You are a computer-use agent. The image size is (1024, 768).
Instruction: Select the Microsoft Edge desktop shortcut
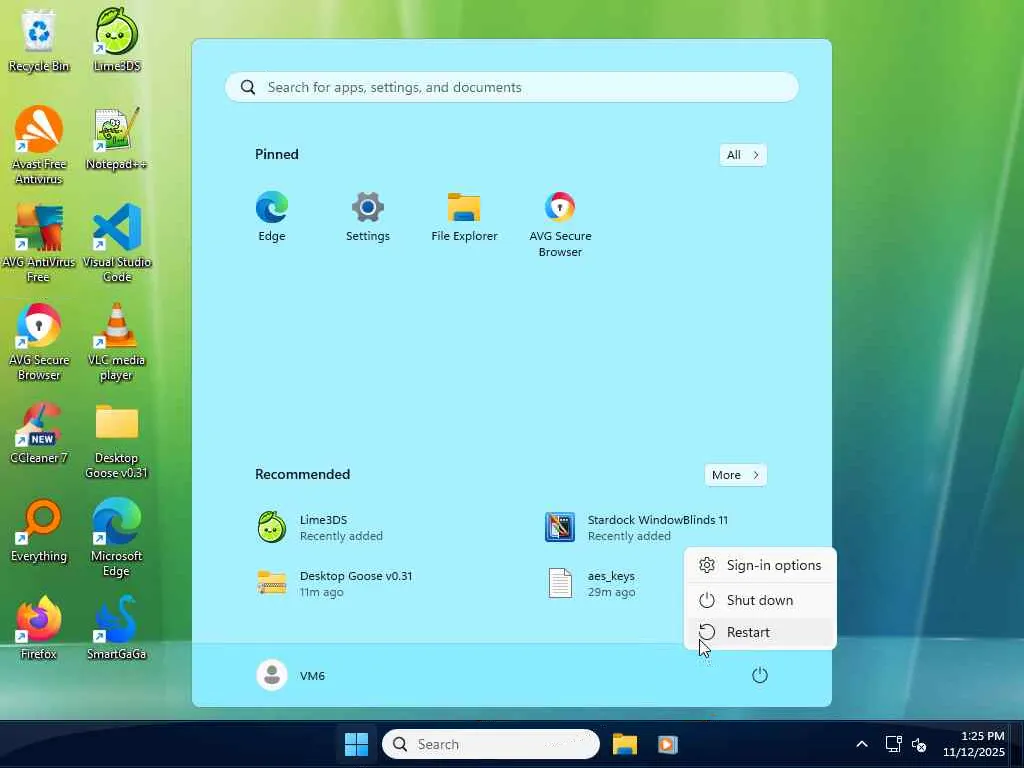[116, 537]
